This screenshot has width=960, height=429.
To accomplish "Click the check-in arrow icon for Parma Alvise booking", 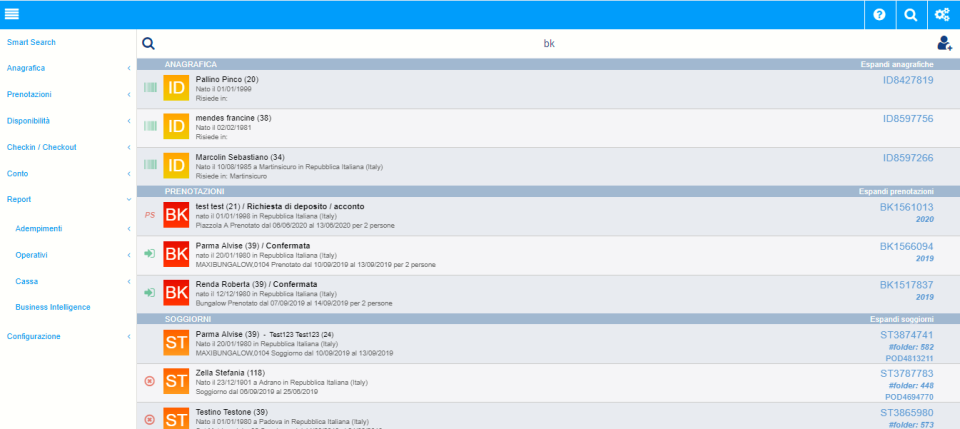I will [149, 253].
